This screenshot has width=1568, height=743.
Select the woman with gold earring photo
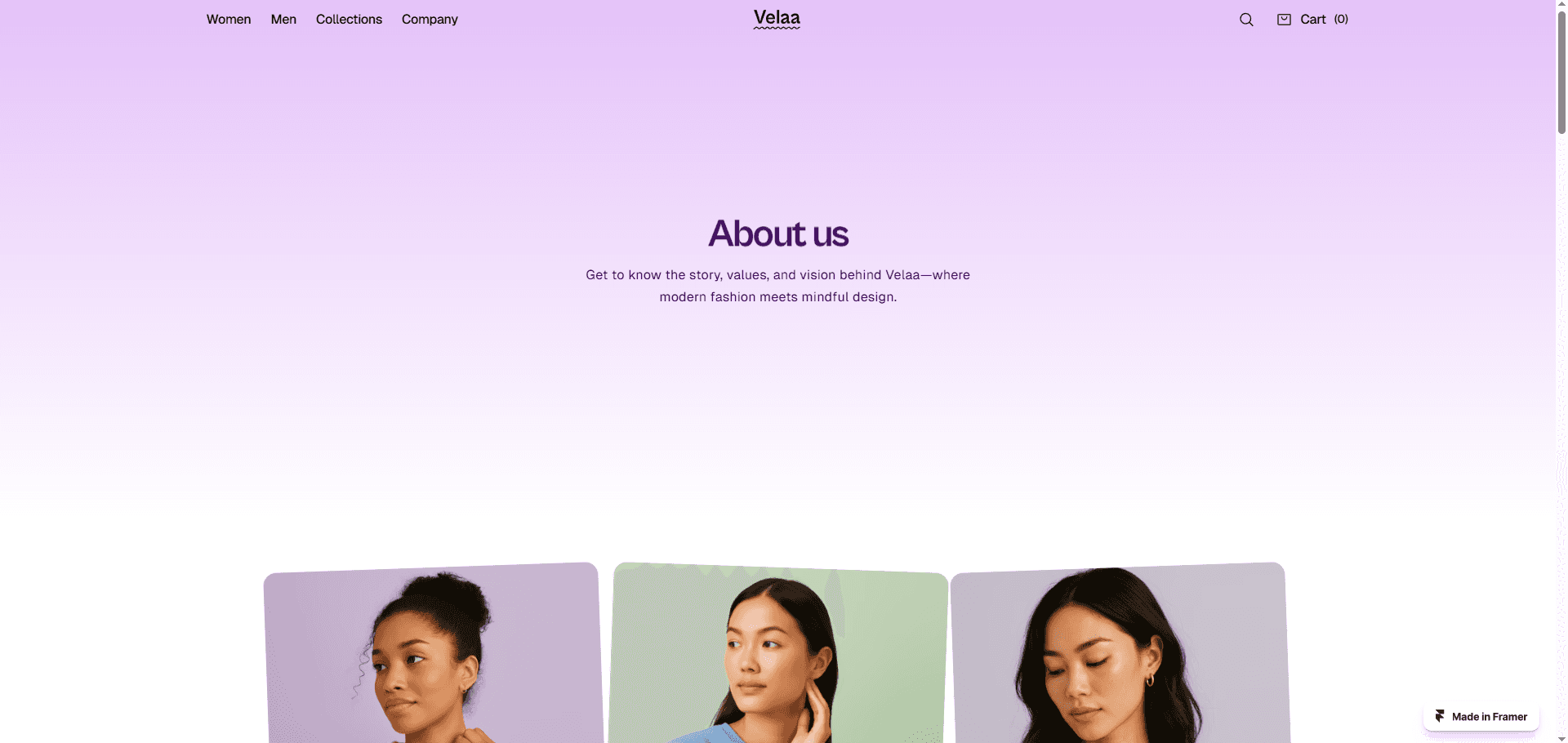pos(1120,653)
